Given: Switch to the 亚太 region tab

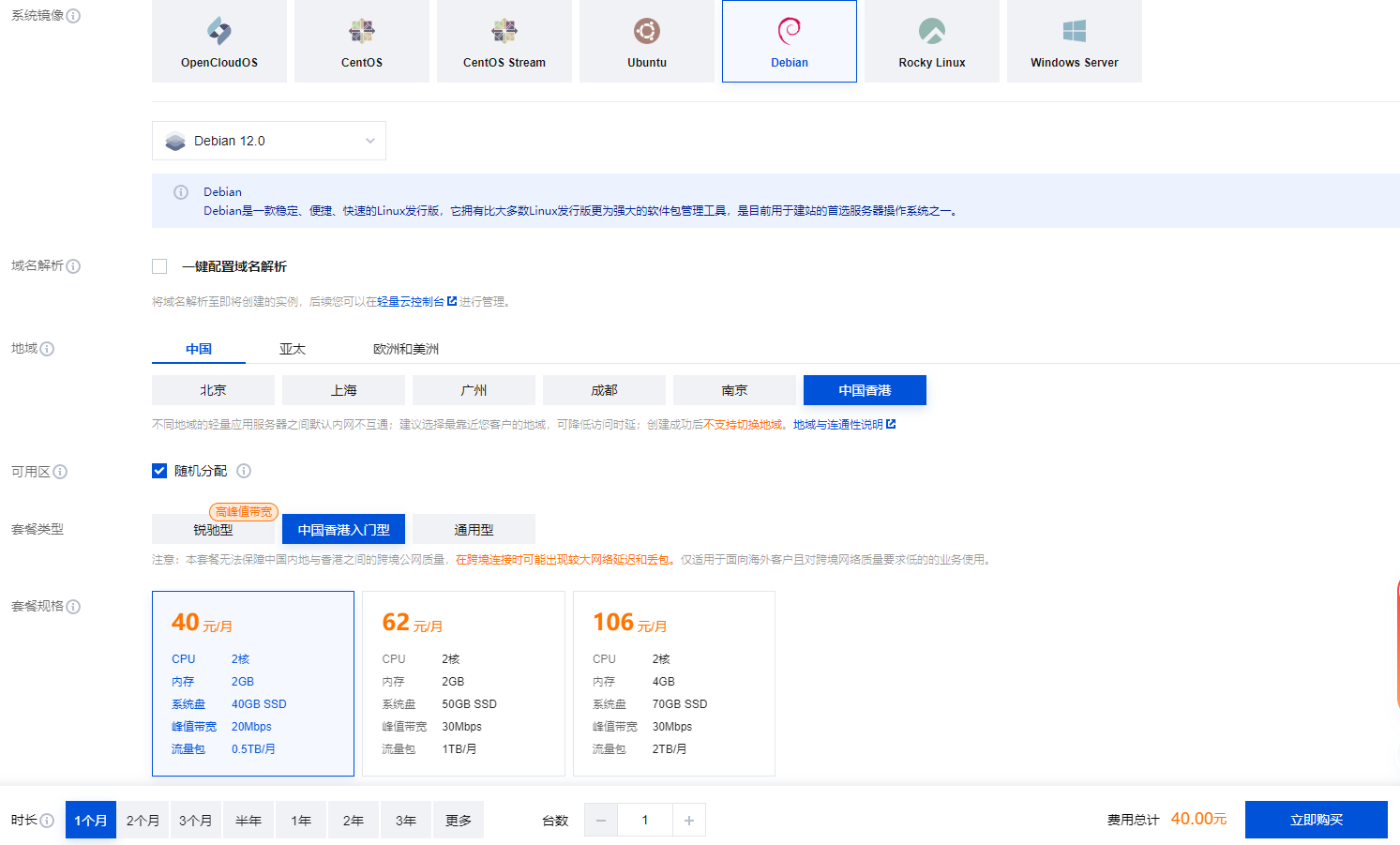Looking at the screenshot, I should (292, 348).
